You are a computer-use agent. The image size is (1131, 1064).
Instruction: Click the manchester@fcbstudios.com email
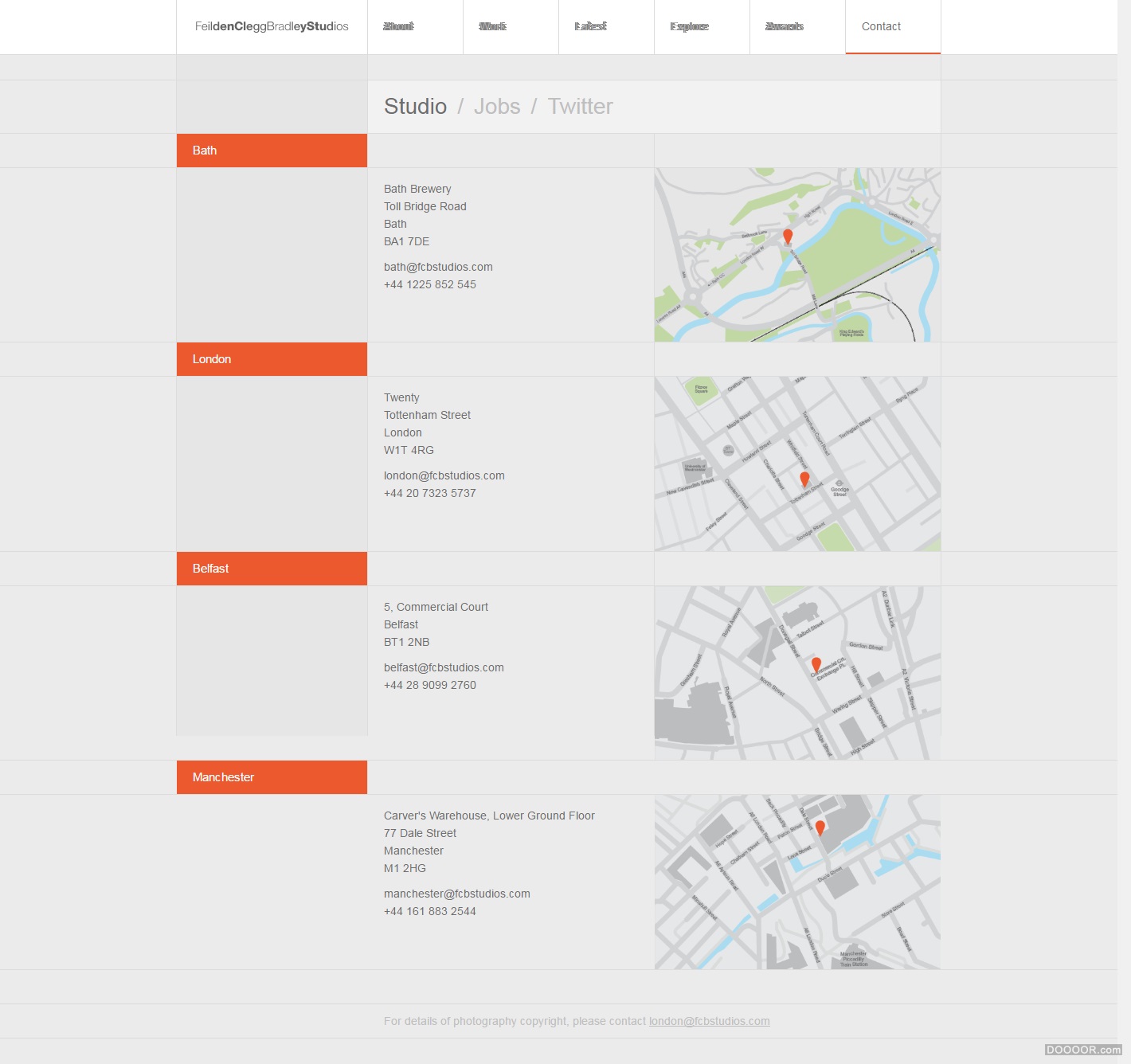coord(457,894)
